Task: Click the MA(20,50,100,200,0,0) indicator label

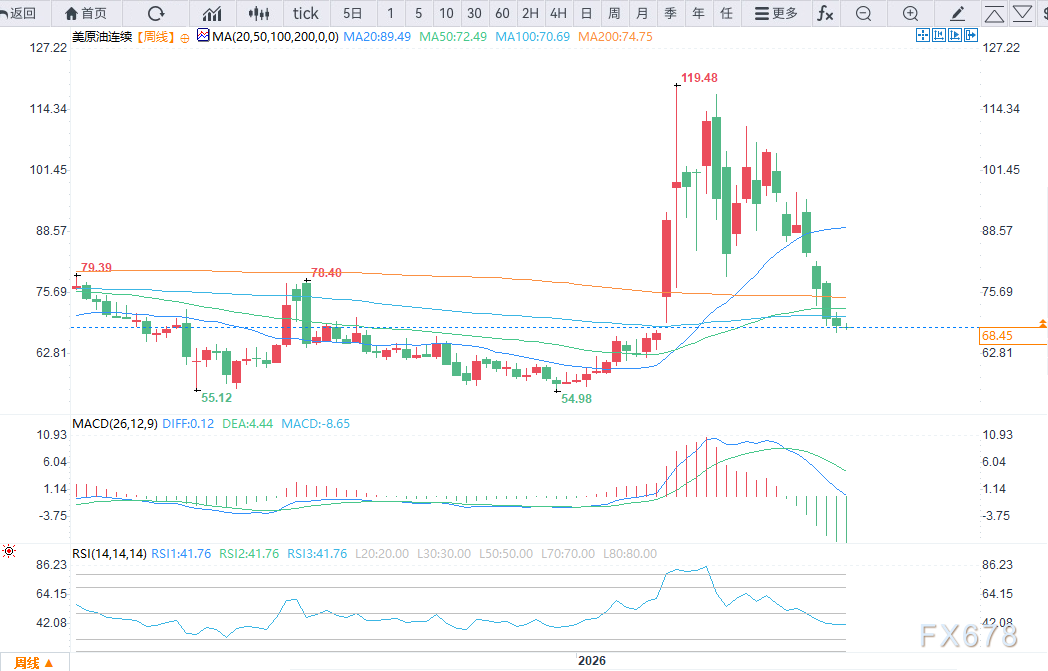Action: 275,37
